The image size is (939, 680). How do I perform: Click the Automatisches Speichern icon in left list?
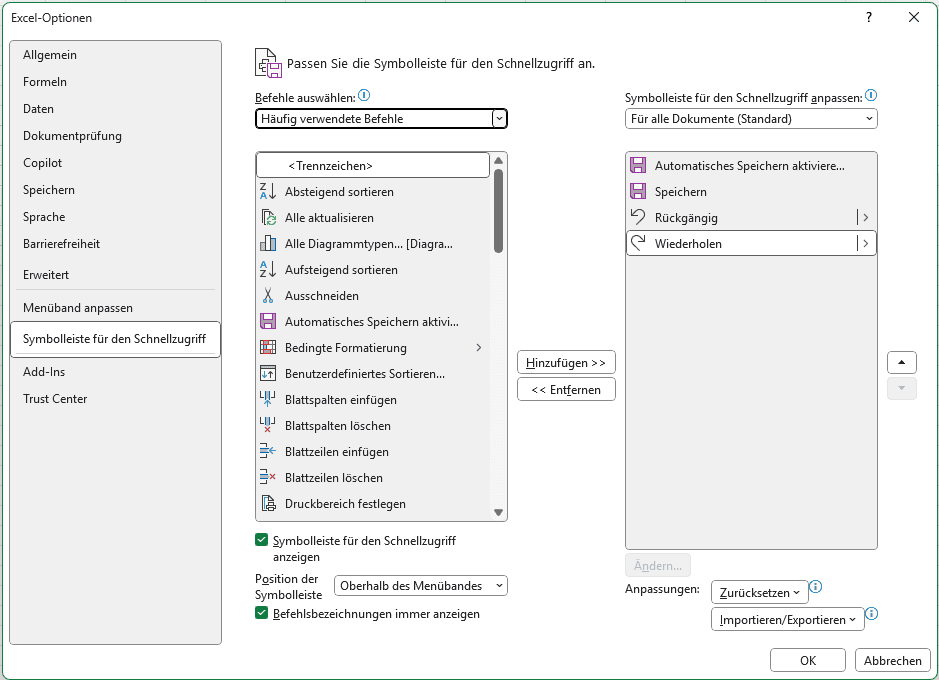tap(268, 321)
